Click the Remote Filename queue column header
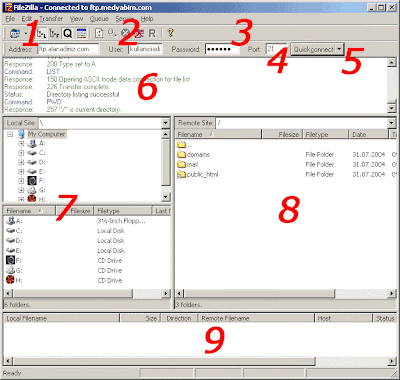Viewport: 400px width, 380px height. coord(256,318)
